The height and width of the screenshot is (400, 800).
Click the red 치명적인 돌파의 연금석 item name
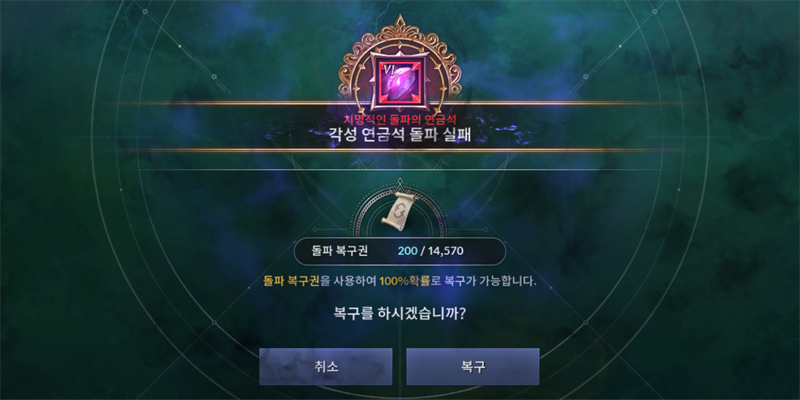click(x=400, y=120)
